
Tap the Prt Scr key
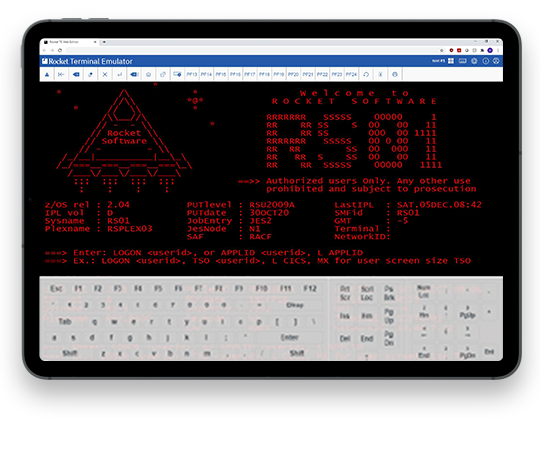[x=345, y=293]
